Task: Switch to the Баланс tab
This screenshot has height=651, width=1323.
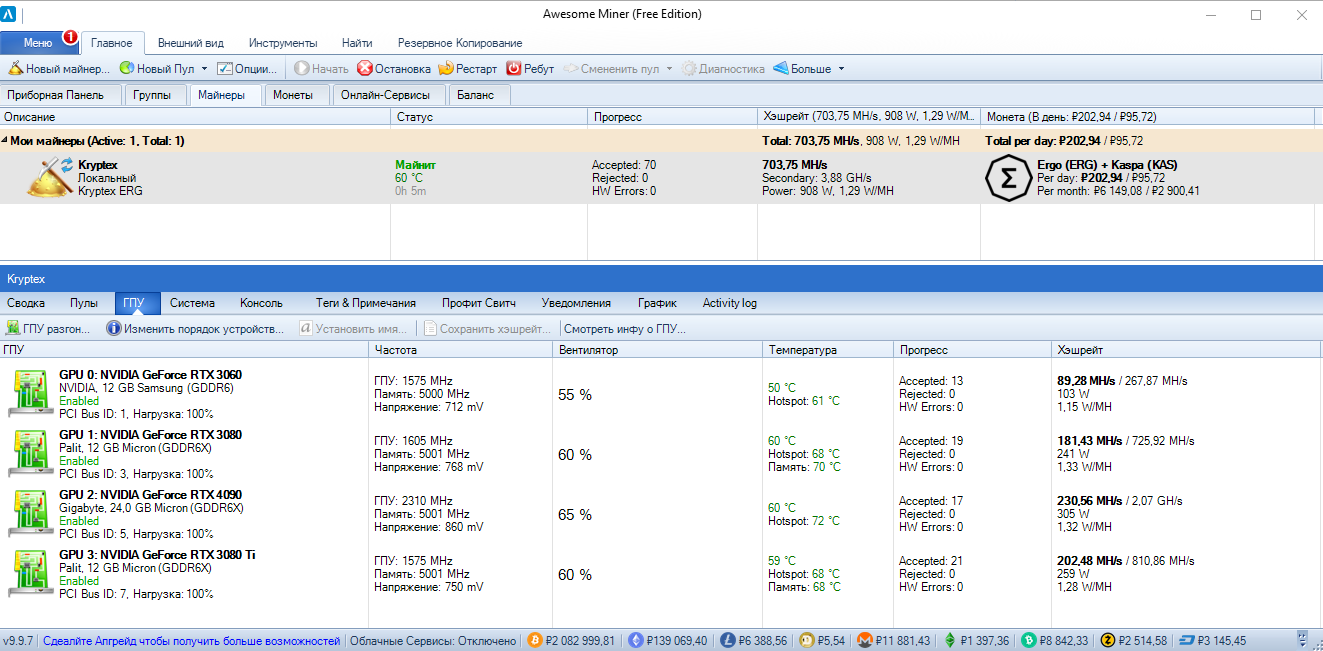Action: click(481, 95)
